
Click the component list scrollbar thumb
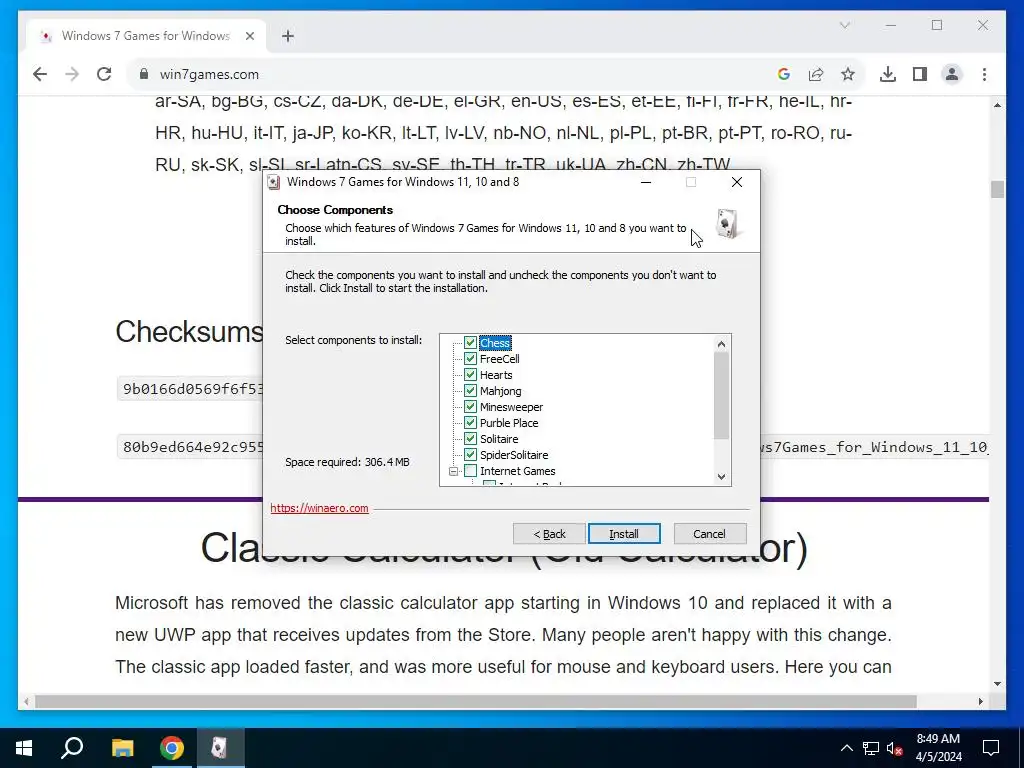click(721, 396)
